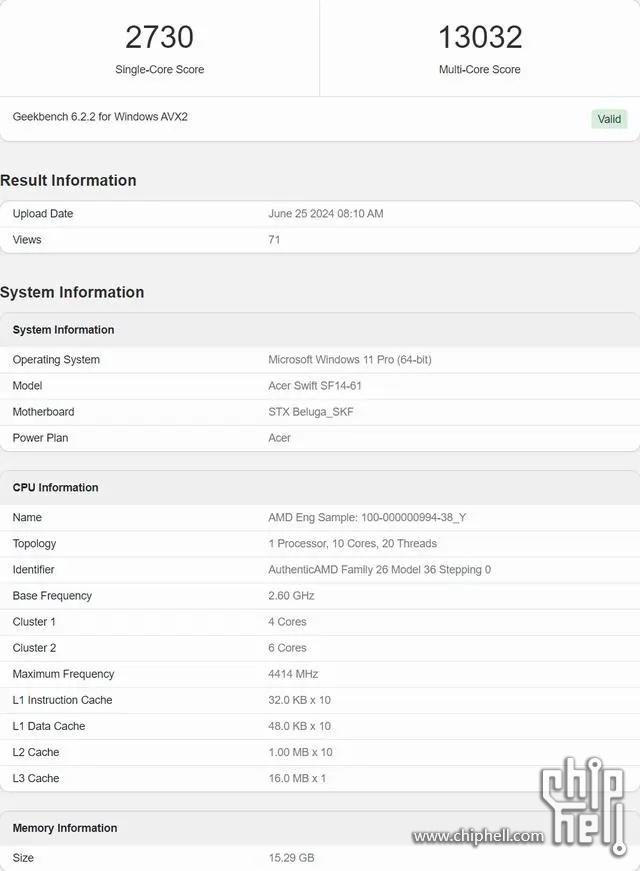Select the STX Beluga_SKF value
640x871 pixels.
[x=311, y=412]
